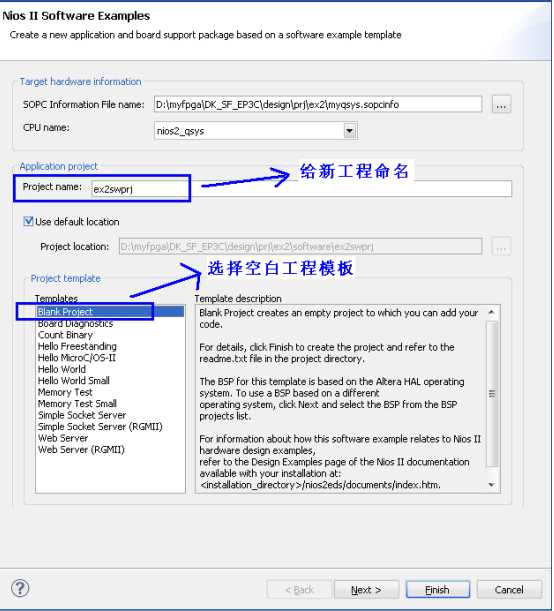554x611 pixels.
Task: Select the Blank Project template
Action: click(x=110, y=312)
